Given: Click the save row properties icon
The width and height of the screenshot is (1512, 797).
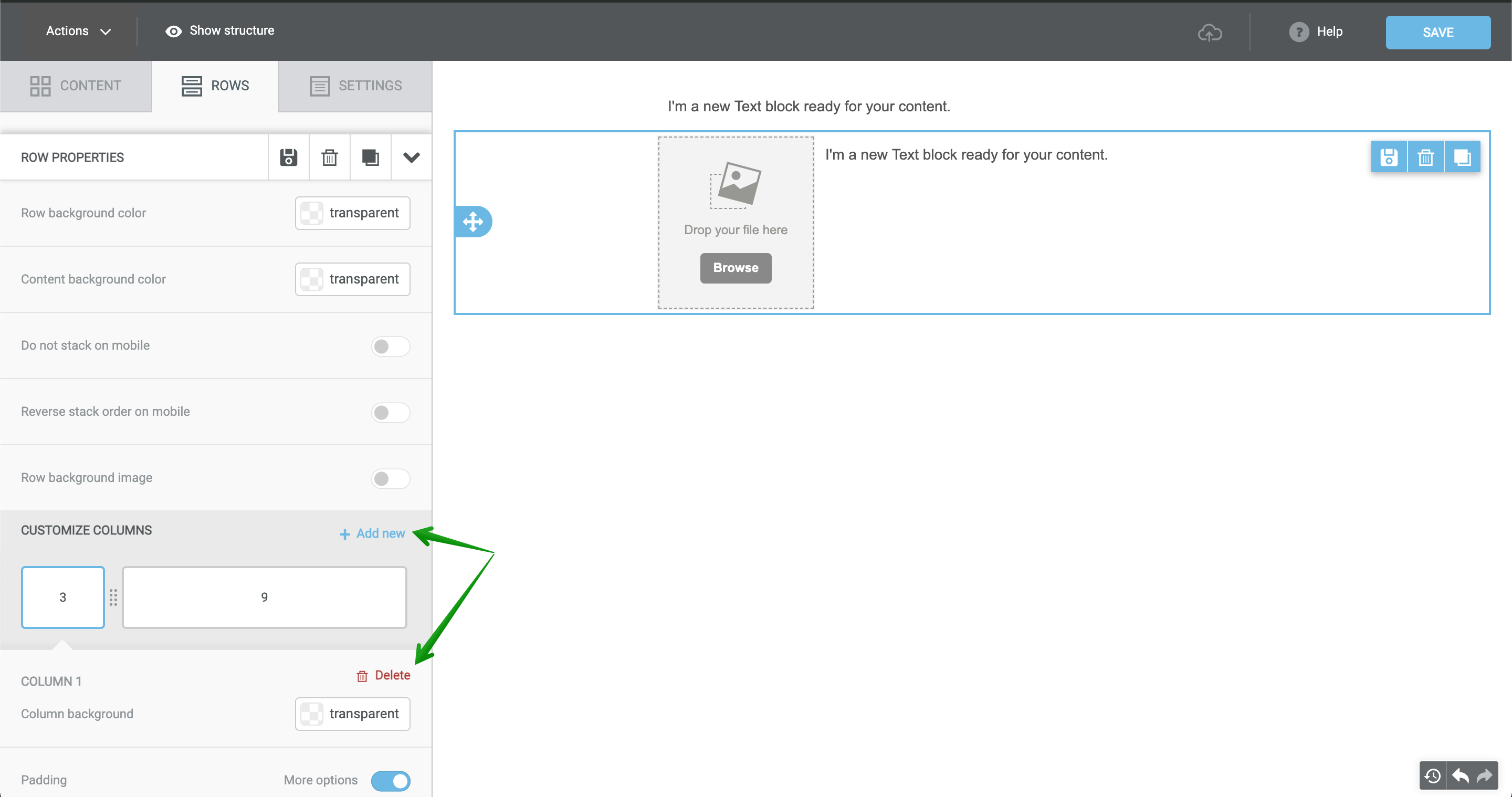Looking at the screenshot, I should pos(288,157).
